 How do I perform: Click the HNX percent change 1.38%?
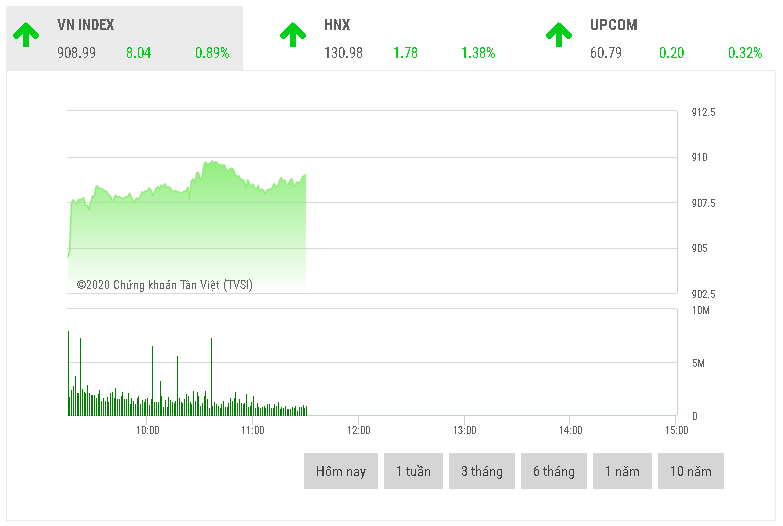(478, 53)
